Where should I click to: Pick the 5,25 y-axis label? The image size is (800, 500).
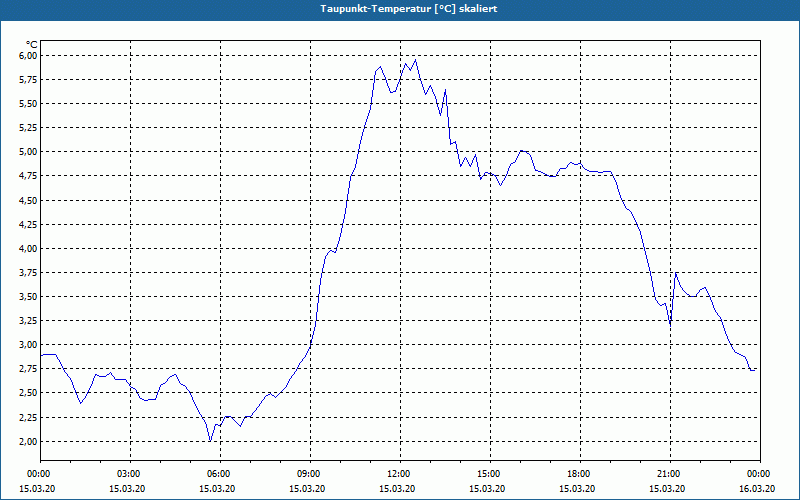click(x=28, y=128)
